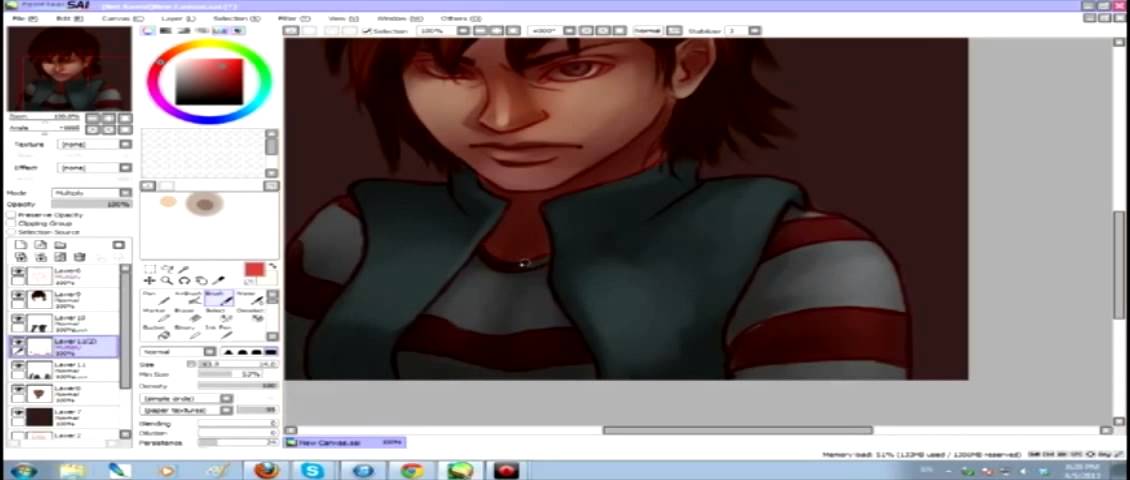
Task: Select the selection pen (Select) tool
Action: tap(218, 315)
